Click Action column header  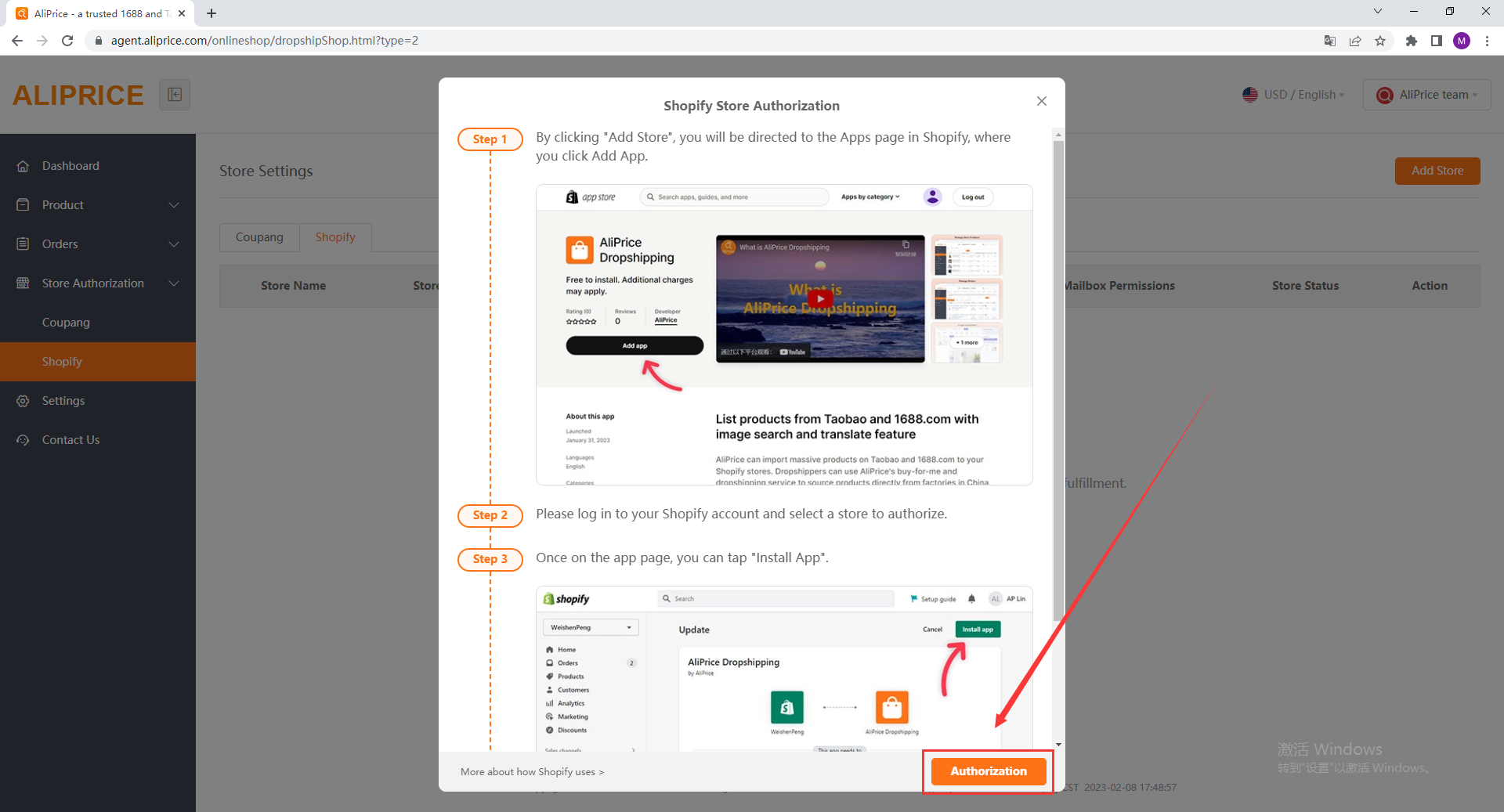coord(1430,286)
